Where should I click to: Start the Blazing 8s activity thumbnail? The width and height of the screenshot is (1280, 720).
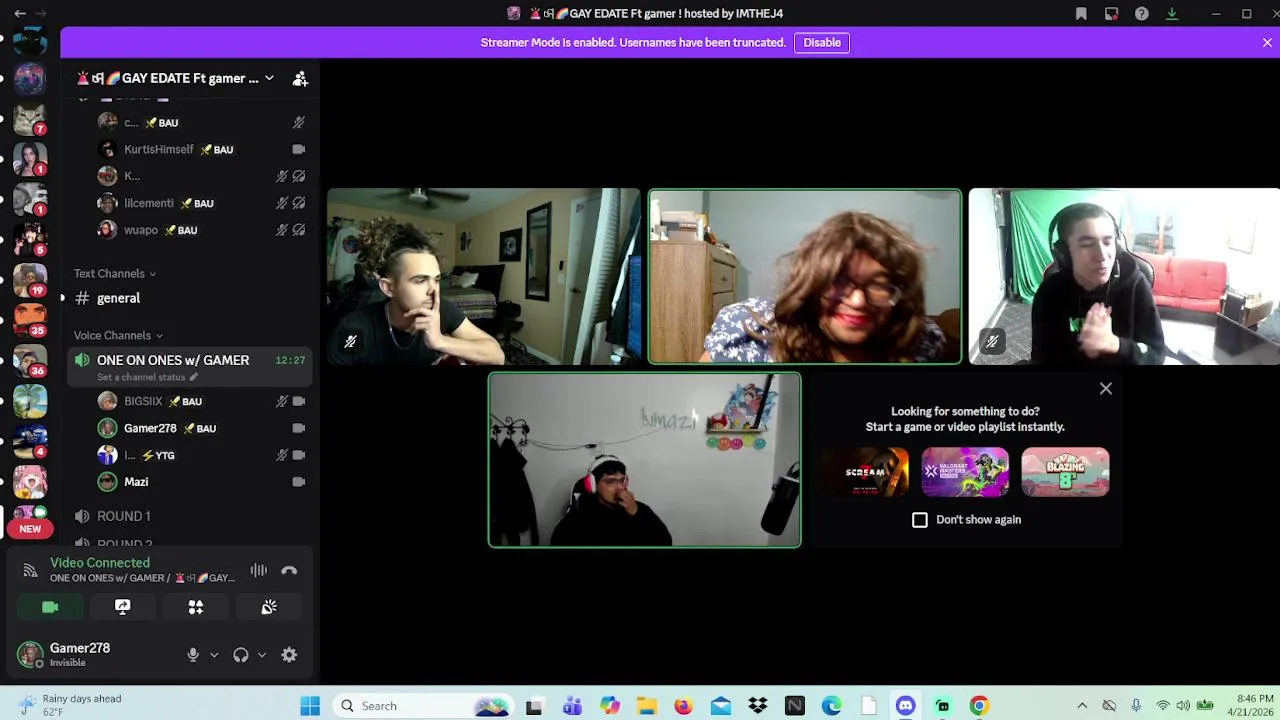pyautogui.click(x=1065, y=472)
